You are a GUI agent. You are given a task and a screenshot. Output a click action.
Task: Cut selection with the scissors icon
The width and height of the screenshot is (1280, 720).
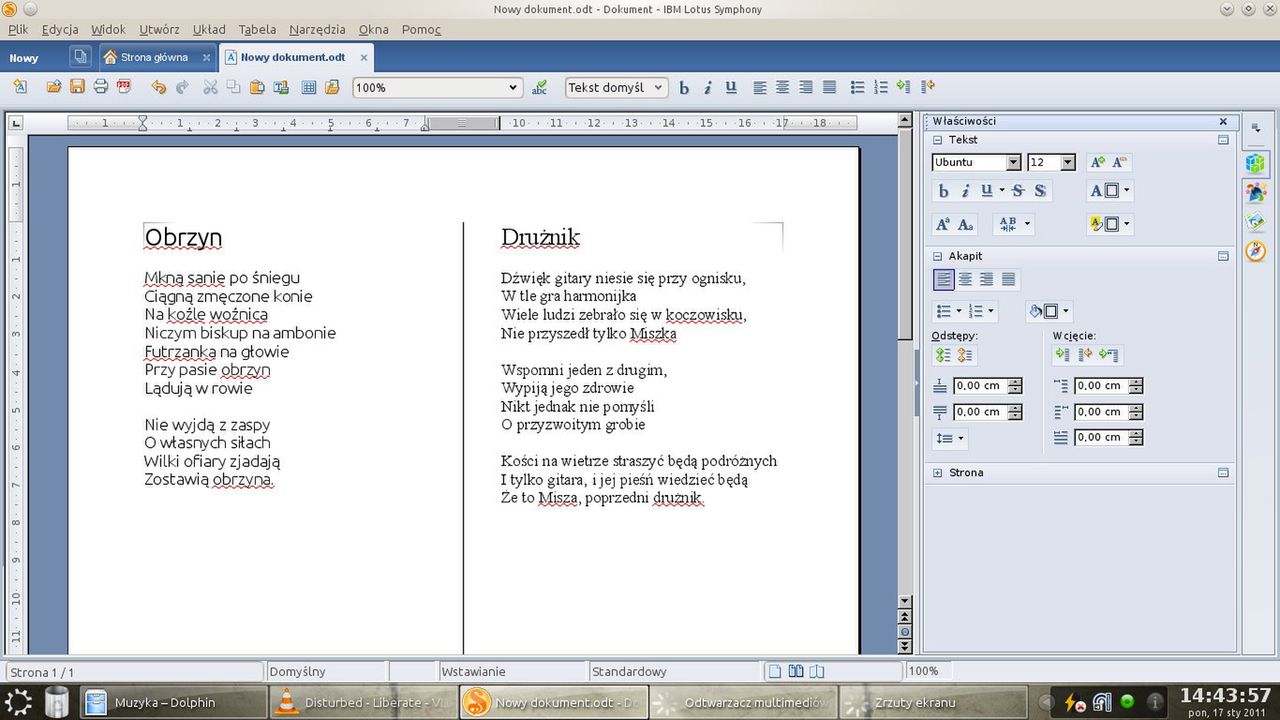(x=210, y=87)
